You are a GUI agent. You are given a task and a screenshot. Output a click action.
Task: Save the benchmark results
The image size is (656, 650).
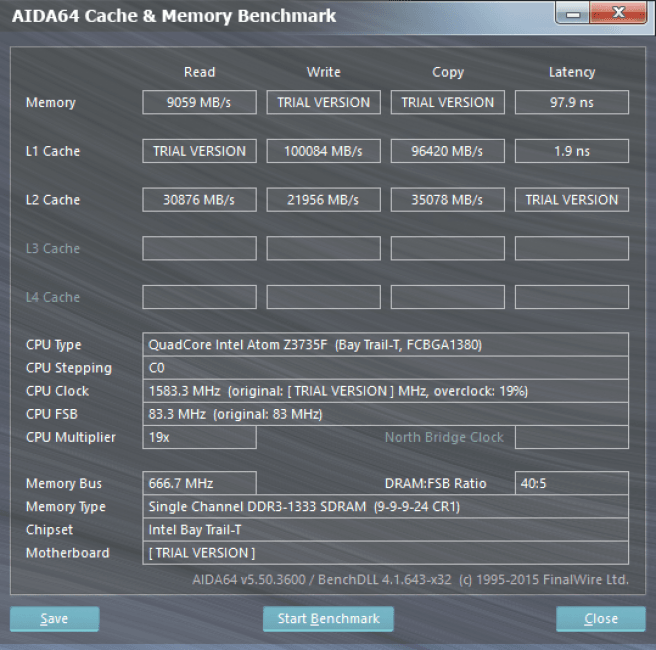point(54,619)
